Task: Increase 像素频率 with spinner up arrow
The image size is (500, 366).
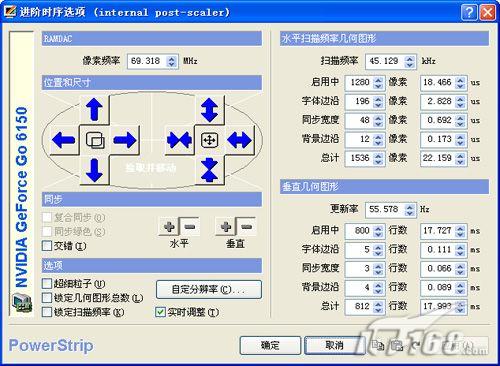Action: coord(171,58)
